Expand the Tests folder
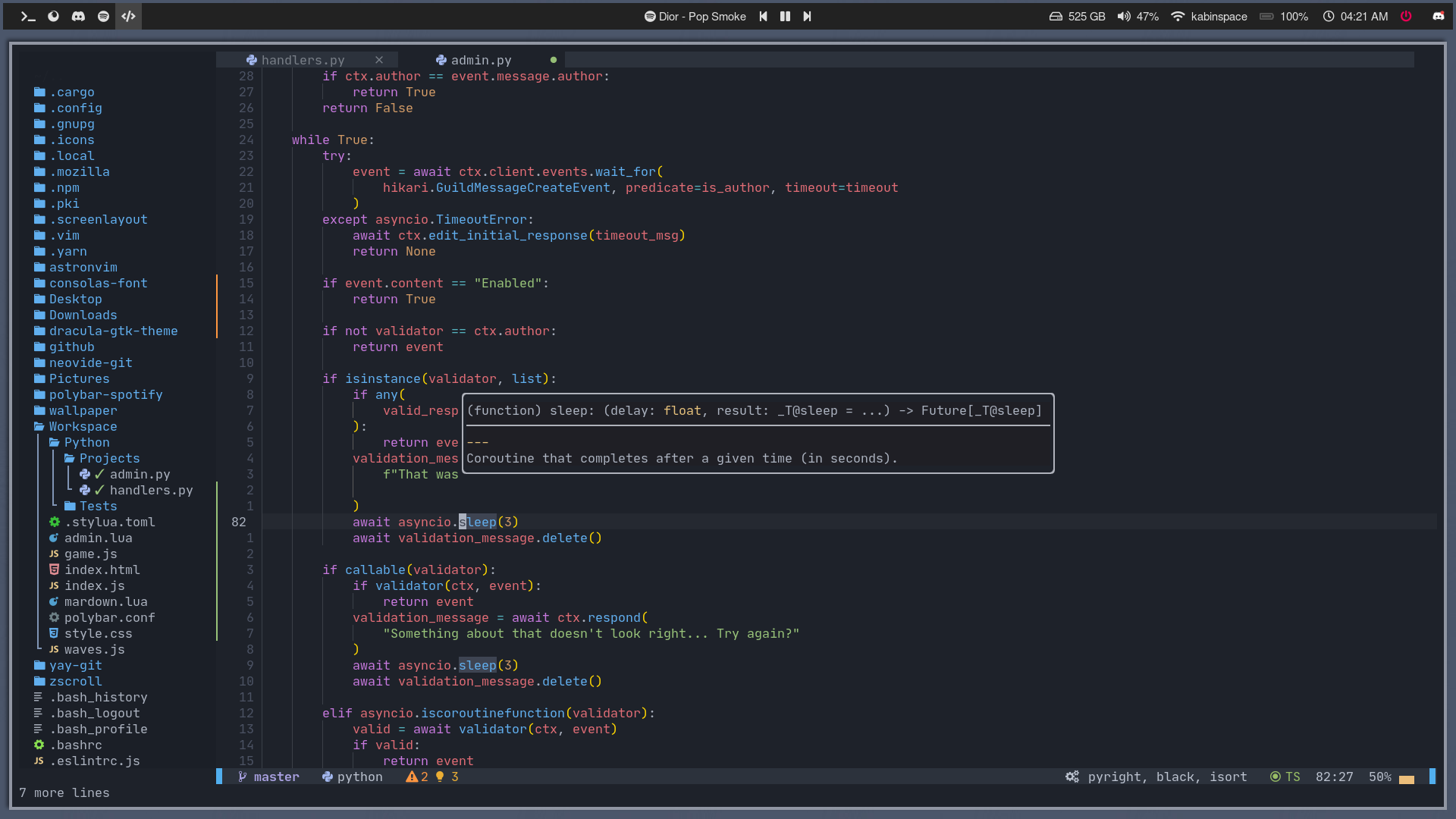The image size is (1456, 819). [97, 506]
